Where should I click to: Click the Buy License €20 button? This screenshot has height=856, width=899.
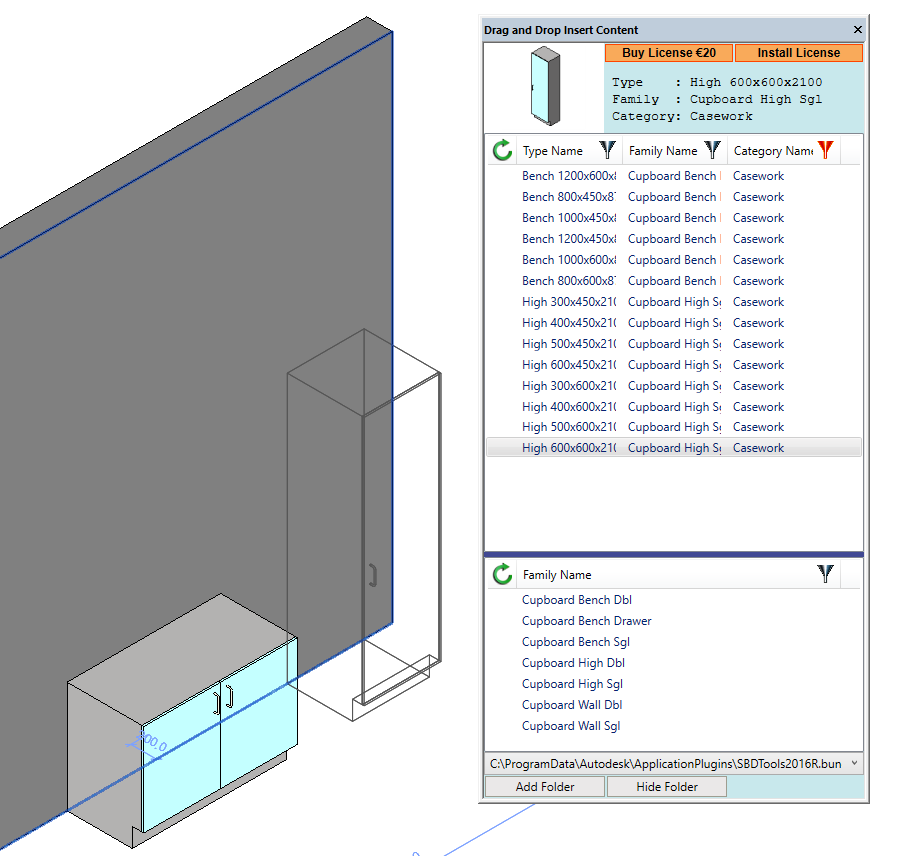coord(668,52)
